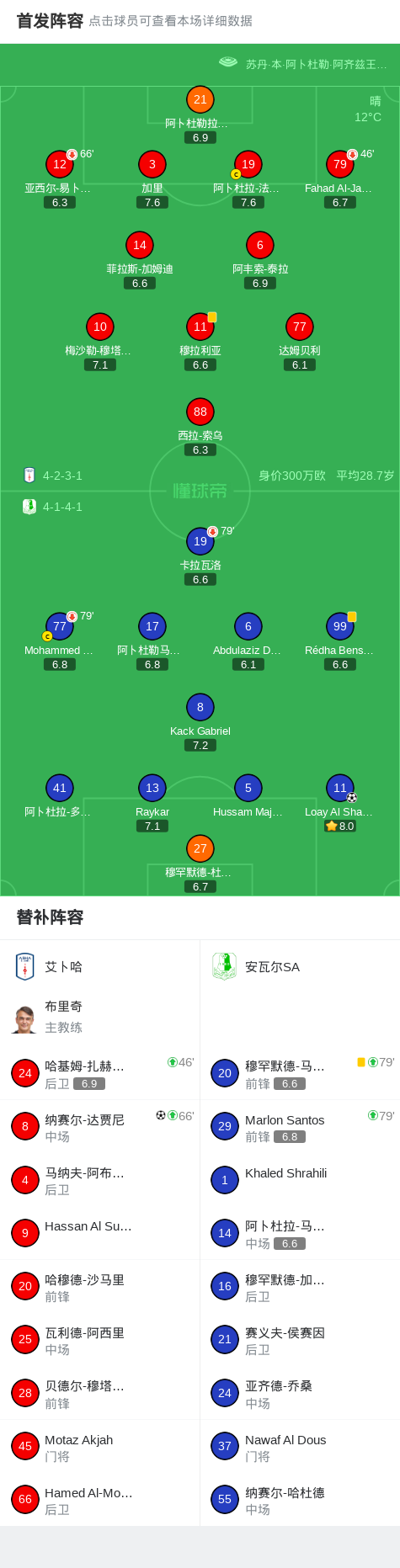400x1568 pixels.
Task: Open player 12 亚西尔 details
Action: coord(60,164)
